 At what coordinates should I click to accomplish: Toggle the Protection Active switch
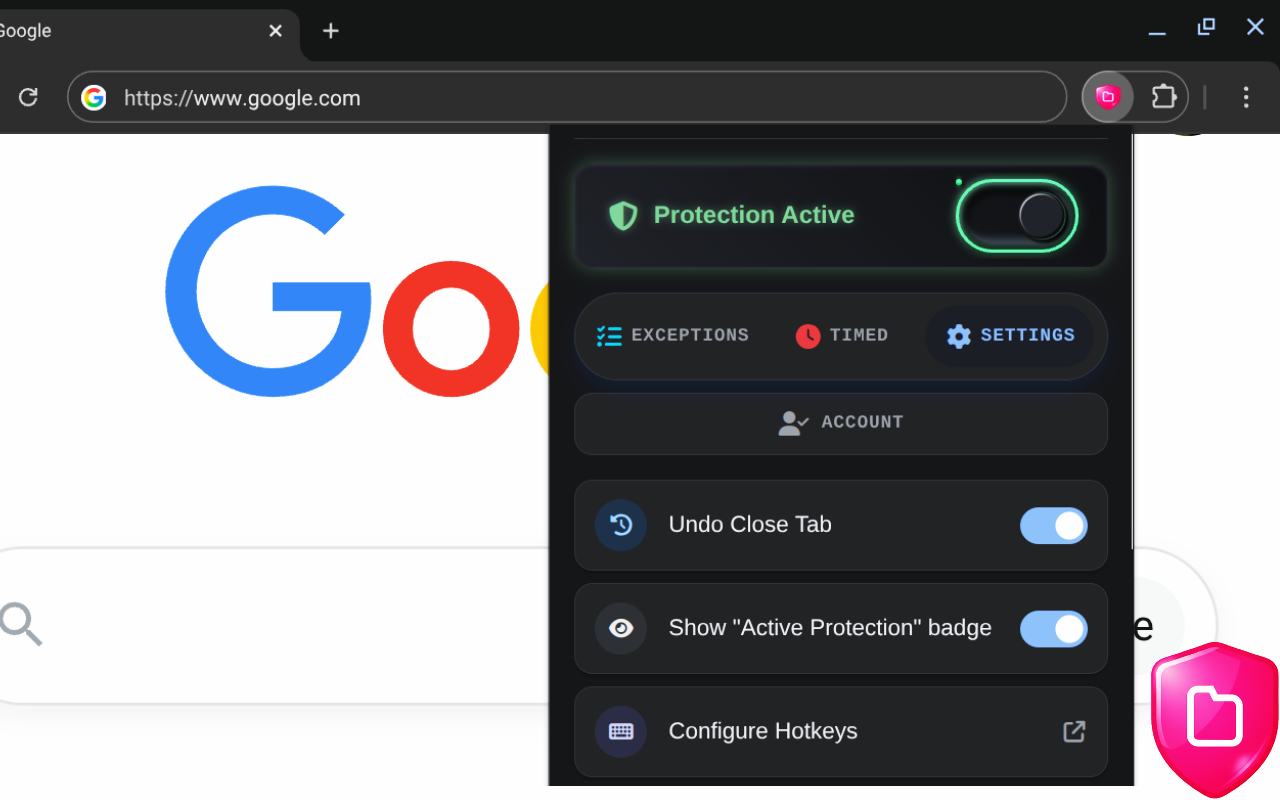point(1017,215)
